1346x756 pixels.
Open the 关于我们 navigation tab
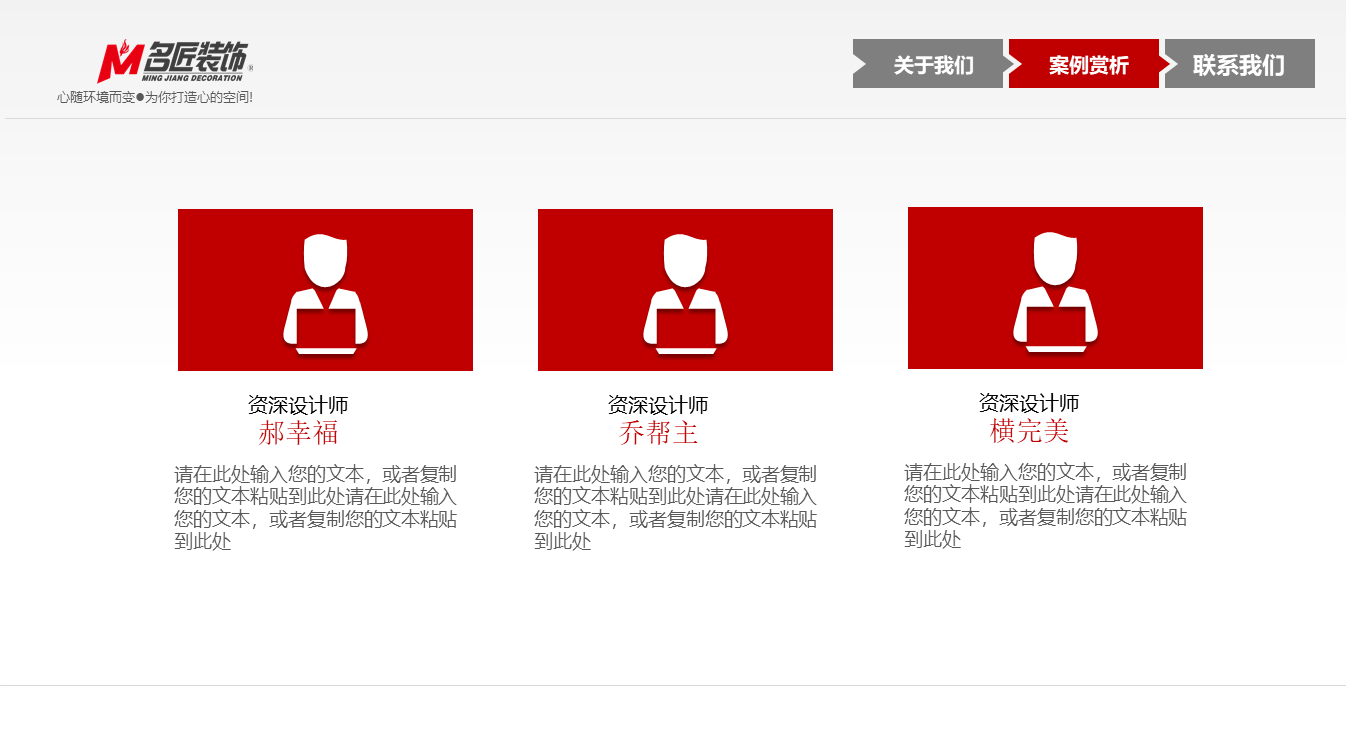[x=933, y=65]
